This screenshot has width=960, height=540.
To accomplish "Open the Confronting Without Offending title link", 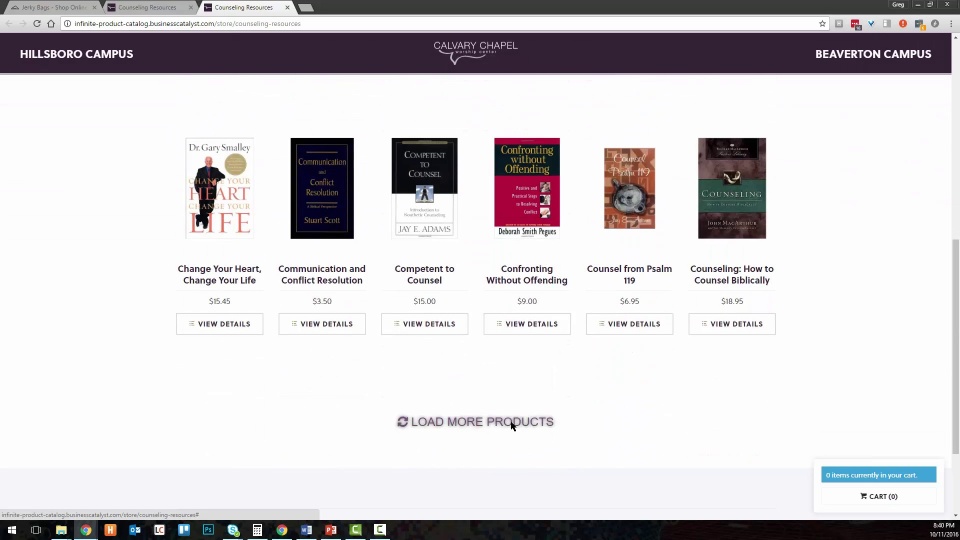I will (x=527, y=274).
